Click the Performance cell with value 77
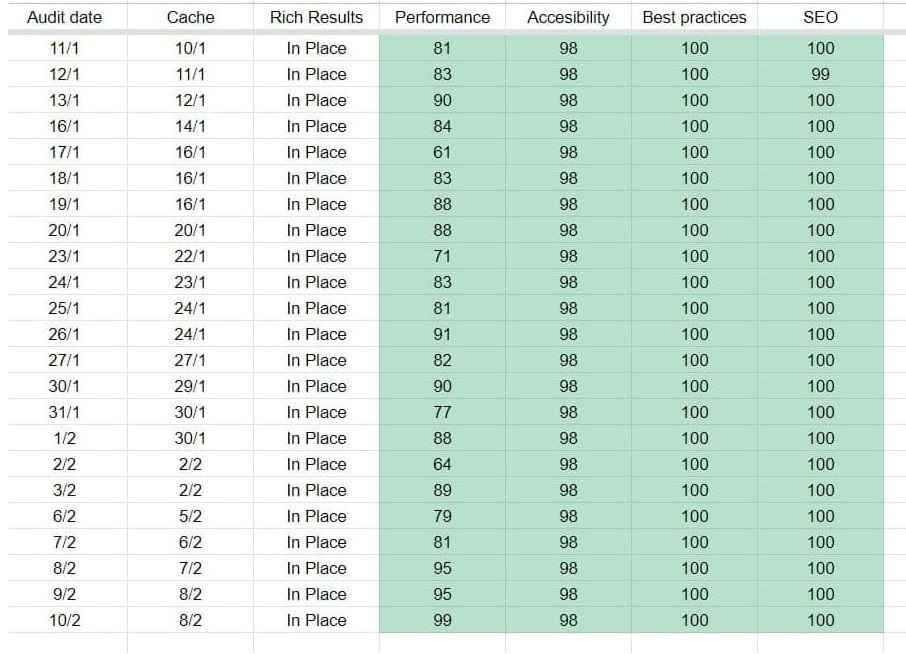The image size is (906, 654). (x=442, y=412)
